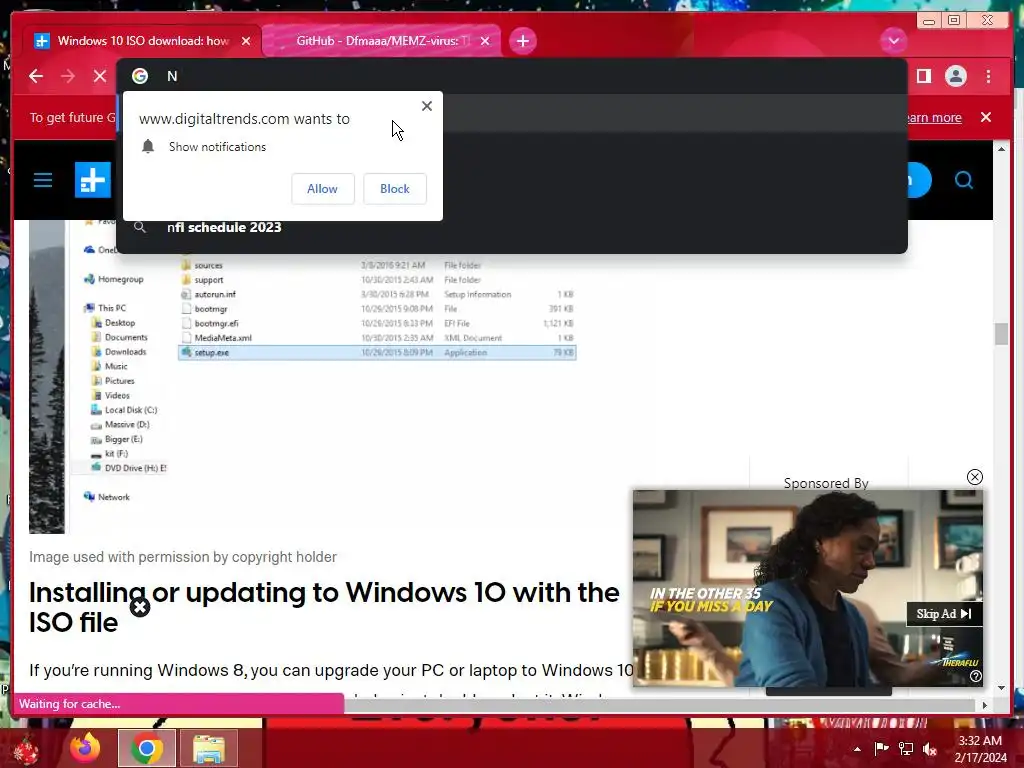Click the page scroll down arrow
This screenshot has height=768, width=1024.
[x=1001, y=688]
